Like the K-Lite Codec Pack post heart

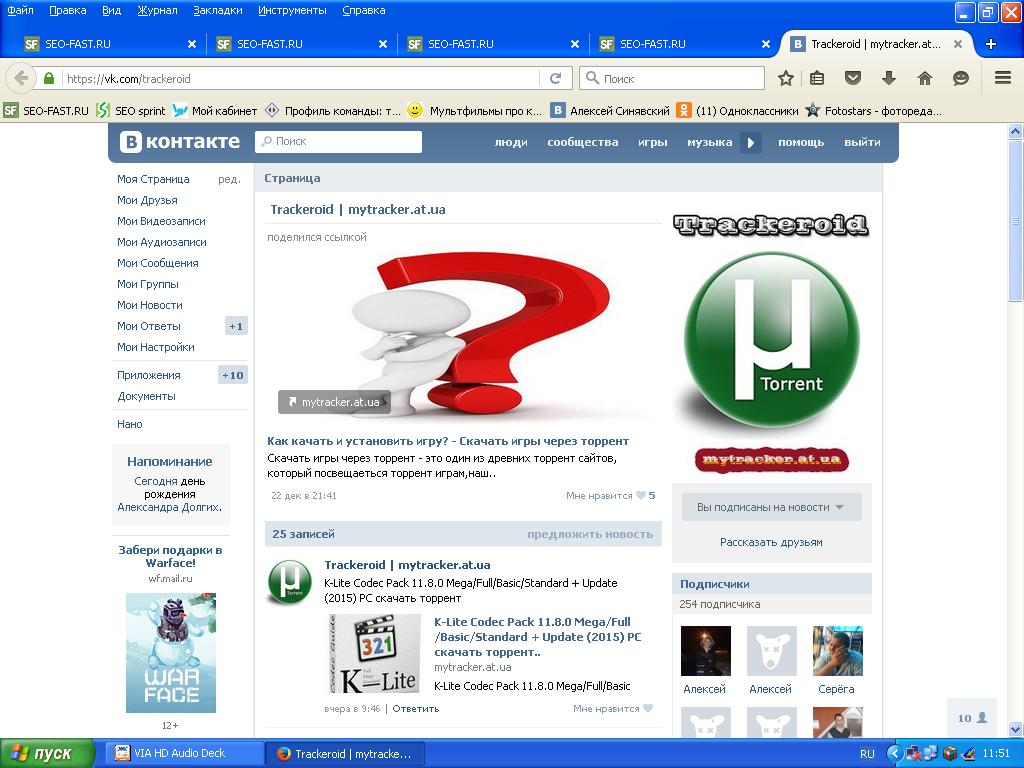point(648,709)
